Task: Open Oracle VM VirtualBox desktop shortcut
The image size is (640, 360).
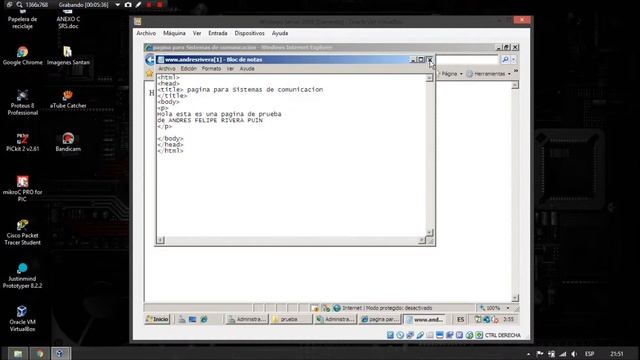Action: pyautogui.click(x=22, y=319)
